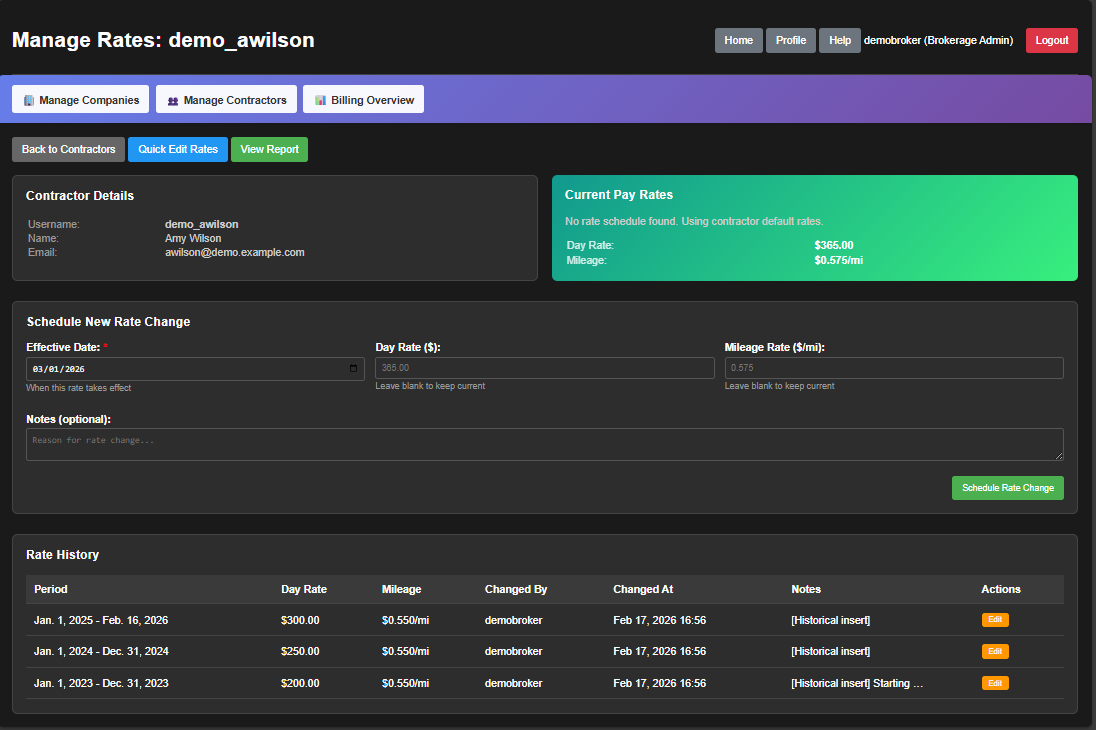Viewport: 1096px width, 730px height.
Task: Submit with Schedule Rate Change button
Action: [x=1007, y=488]
